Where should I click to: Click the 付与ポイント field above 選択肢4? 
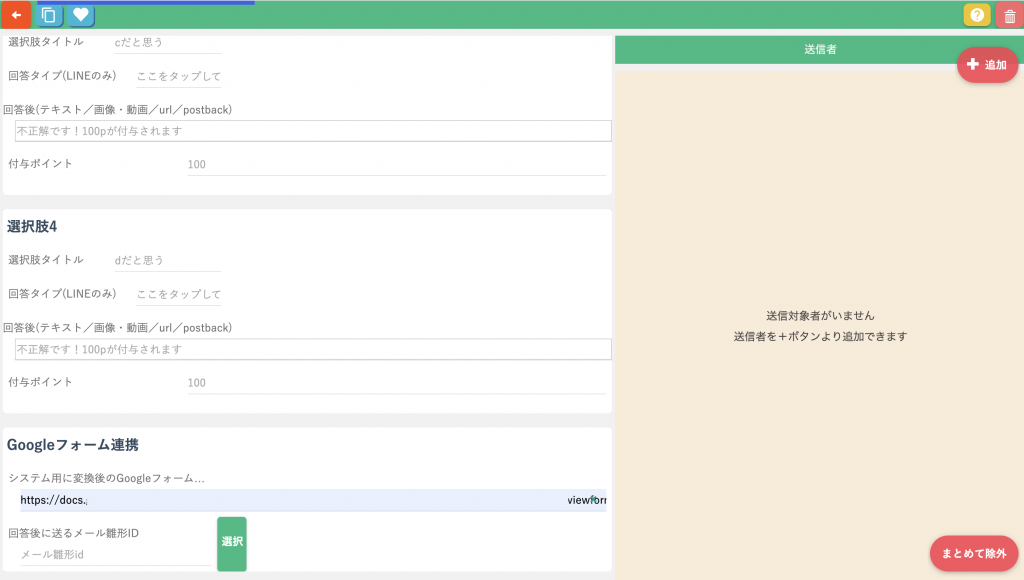click(x=396, y=164)
